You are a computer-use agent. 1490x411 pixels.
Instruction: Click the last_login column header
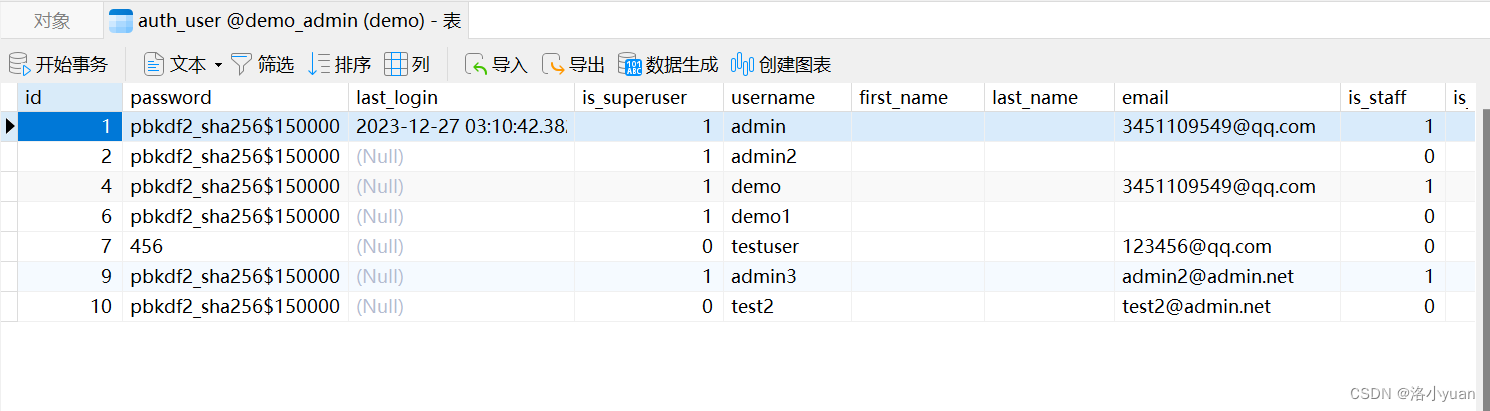pyautogui.click(x=461, y=97)
